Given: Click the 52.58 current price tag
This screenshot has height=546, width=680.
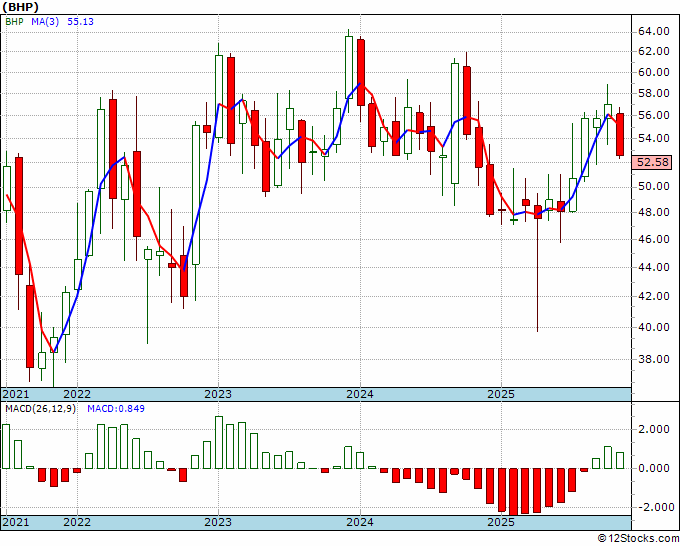Looking at the screenshot, I should 653,162.
